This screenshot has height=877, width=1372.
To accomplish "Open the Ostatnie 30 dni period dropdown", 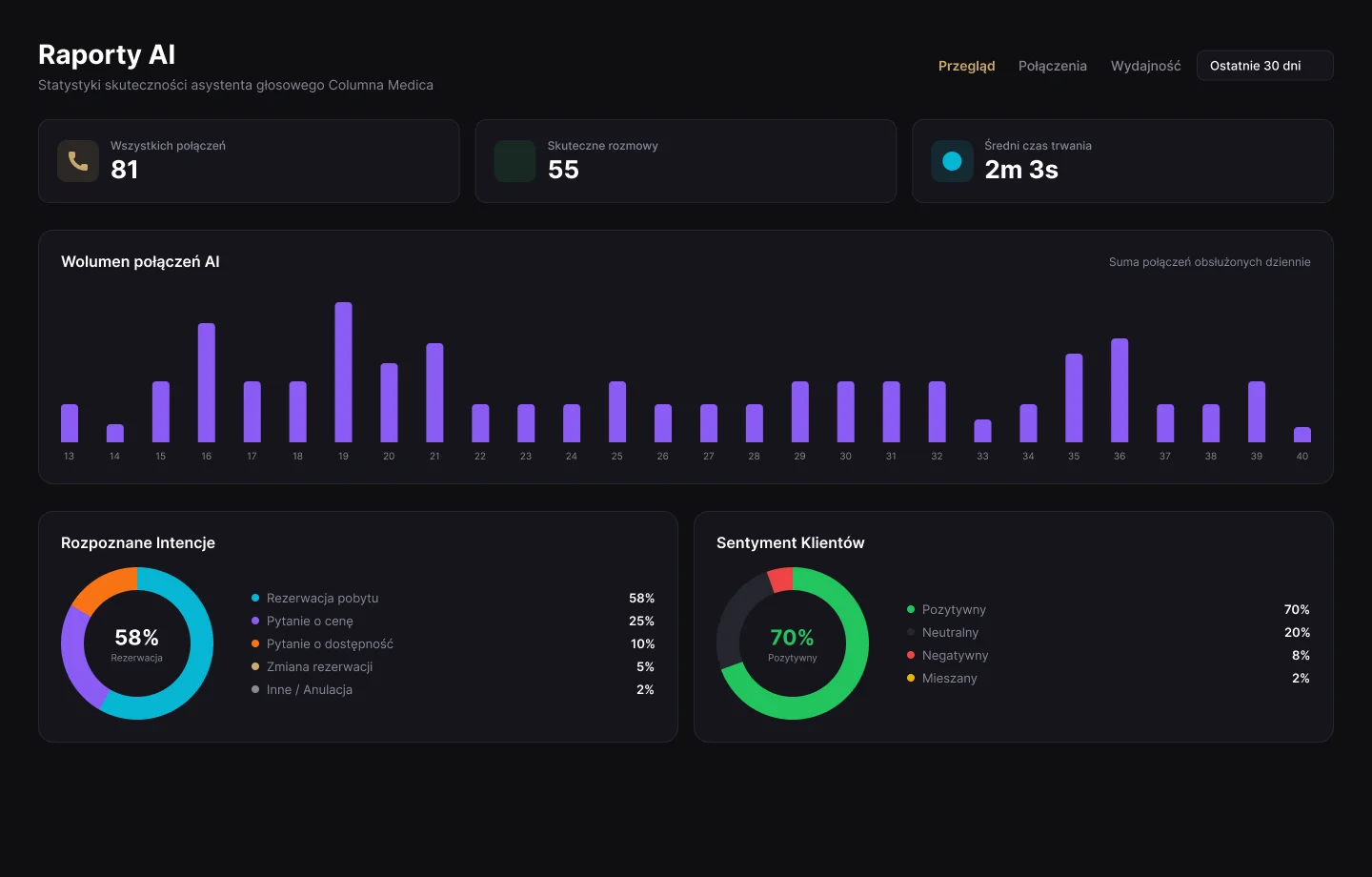I will pos(1264,66).
